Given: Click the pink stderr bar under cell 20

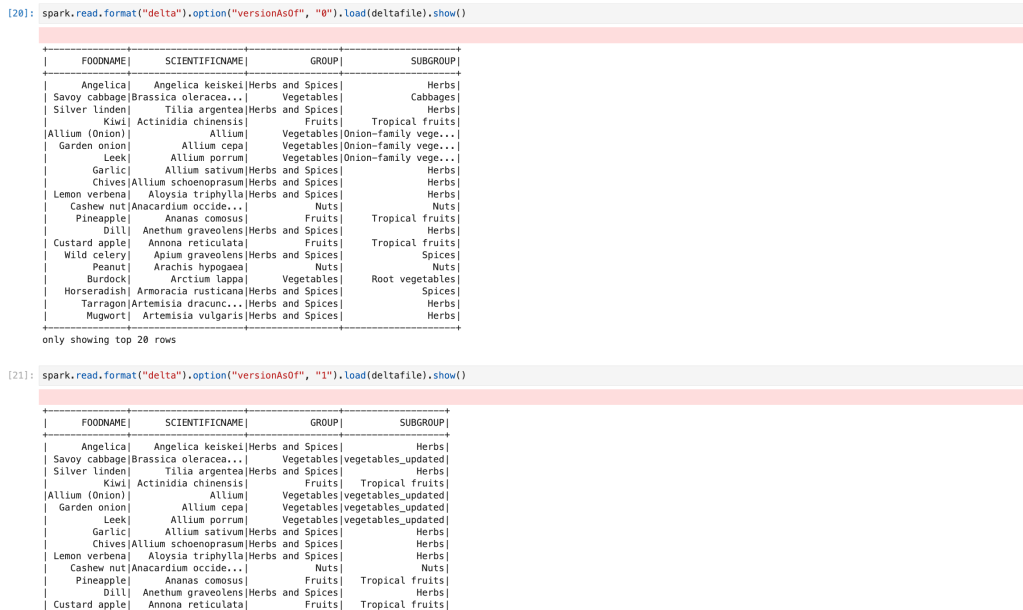Looking at the screenshot, I should [x=530, y=35].
